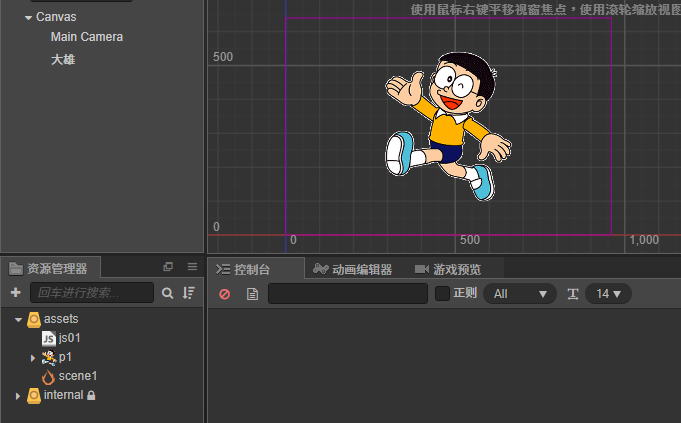Toggle the 正则 regex checkbox
The width and height of the screenshot is (681, 423).
(x=442, y=294)
